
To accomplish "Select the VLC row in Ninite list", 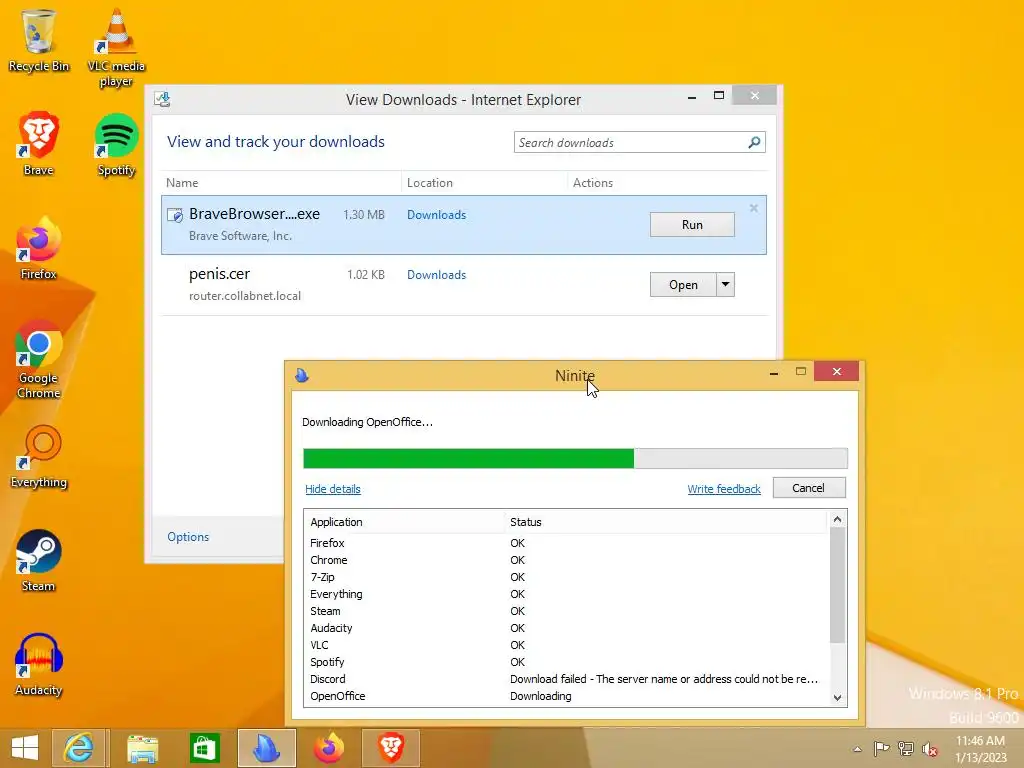I will 567,645.
